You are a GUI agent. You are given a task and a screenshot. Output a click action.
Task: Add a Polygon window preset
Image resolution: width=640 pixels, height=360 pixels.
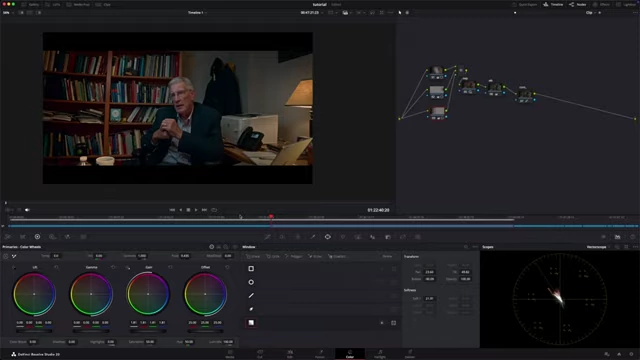(x=294, y=256)
